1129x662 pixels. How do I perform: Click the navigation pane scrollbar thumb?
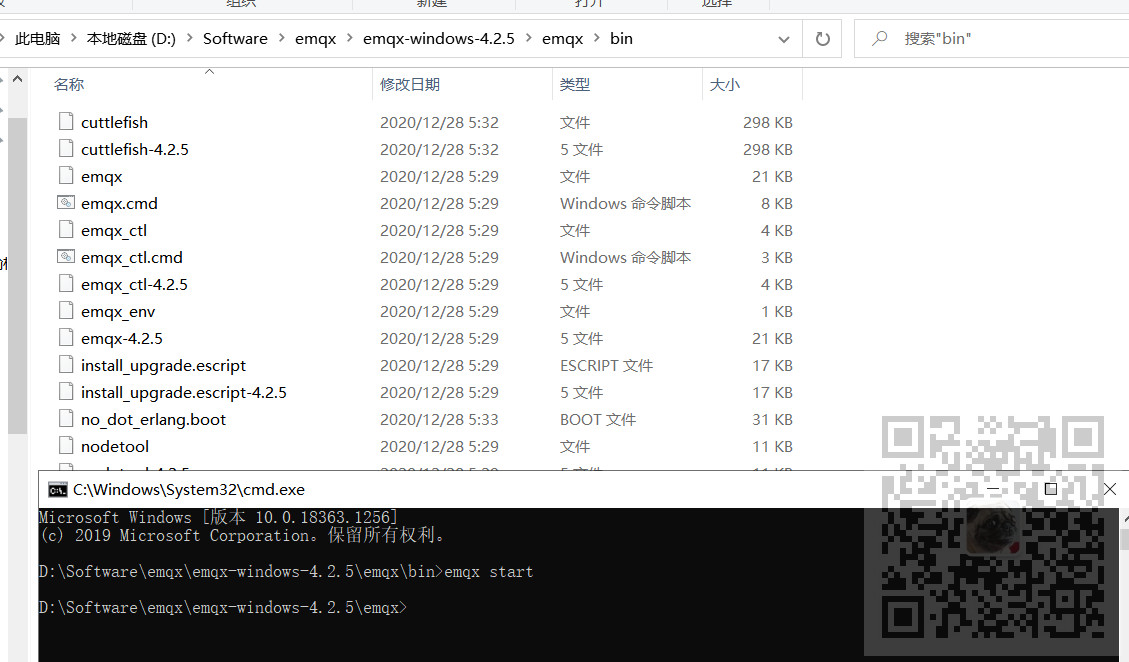point(18,275)
